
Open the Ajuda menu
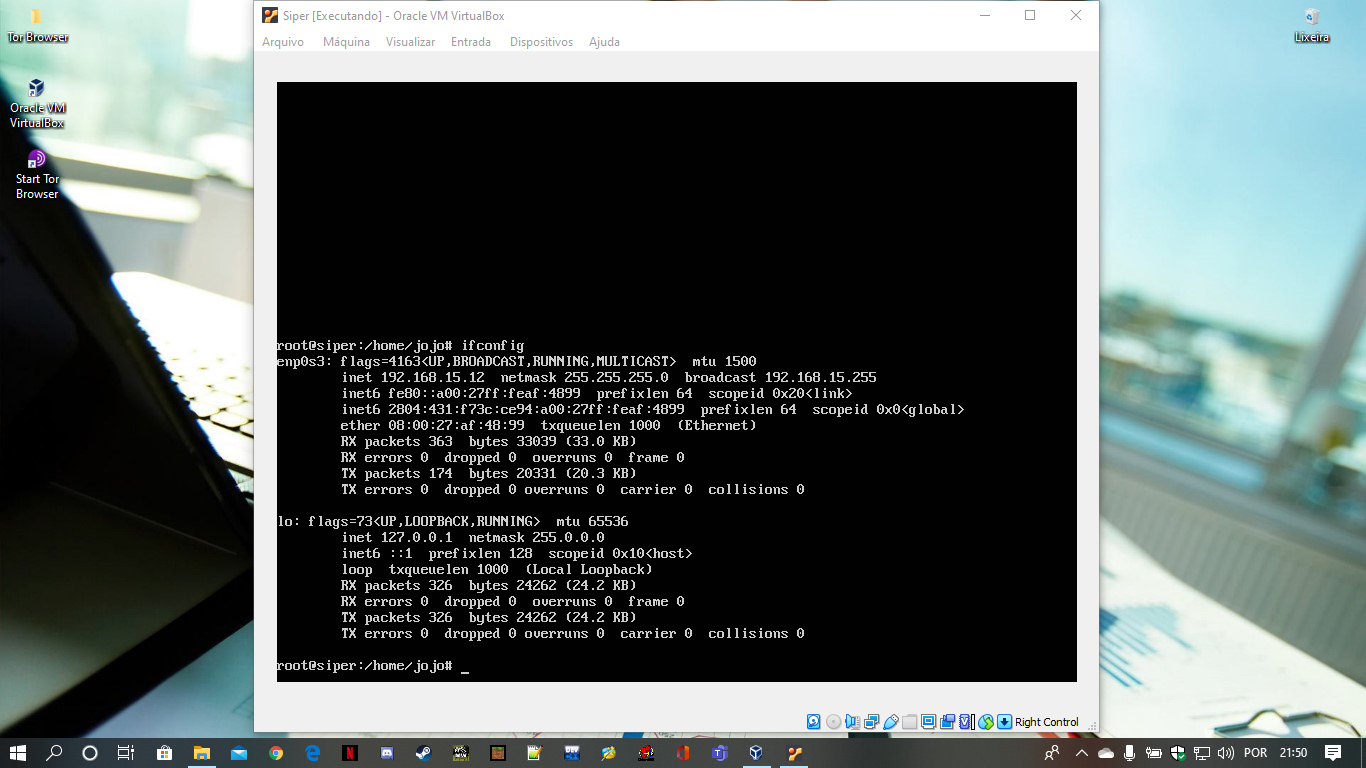click(x=604, y=42)
